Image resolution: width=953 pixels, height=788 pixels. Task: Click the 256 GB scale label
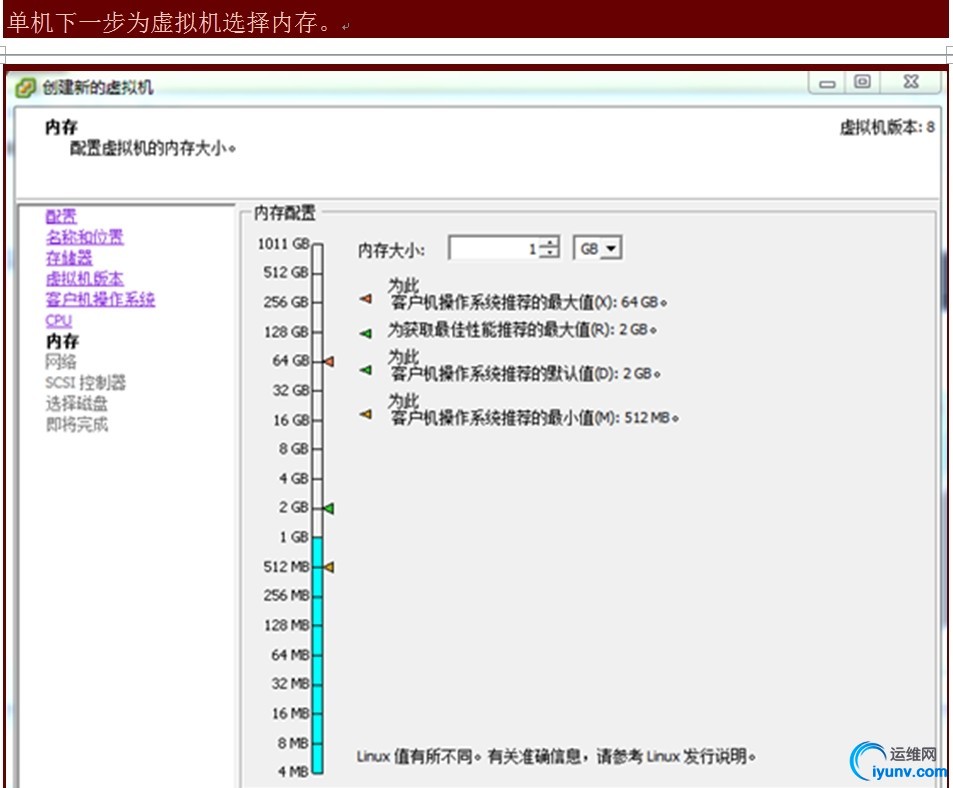click(286, 302)
